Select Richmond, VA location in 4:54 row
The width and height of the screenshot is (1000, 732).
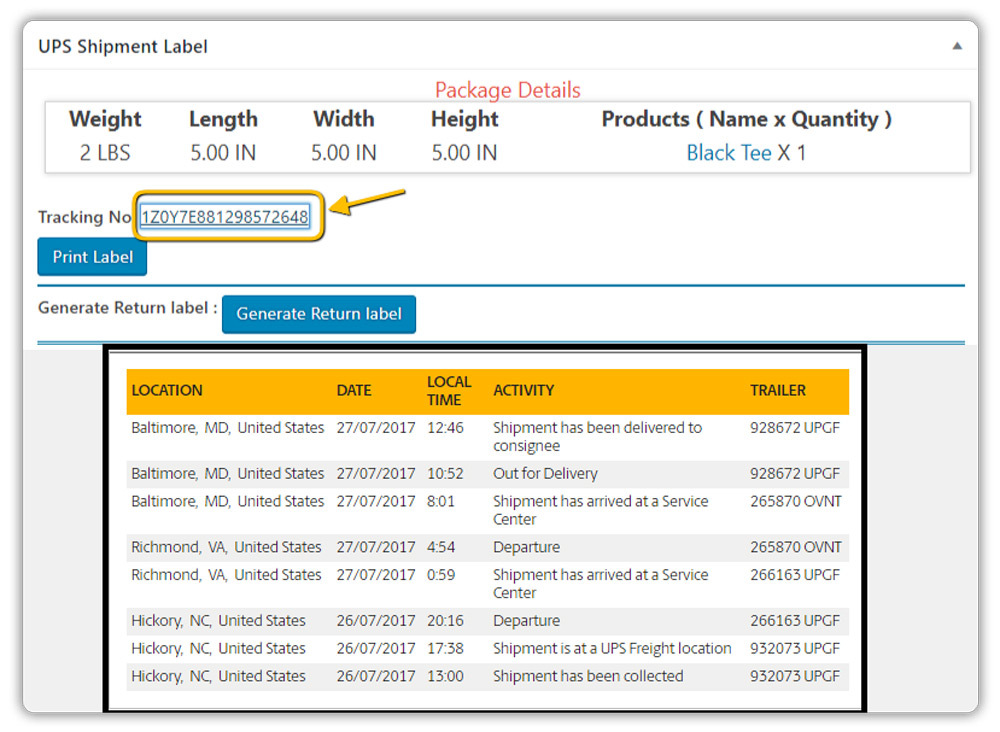point(226,547)
